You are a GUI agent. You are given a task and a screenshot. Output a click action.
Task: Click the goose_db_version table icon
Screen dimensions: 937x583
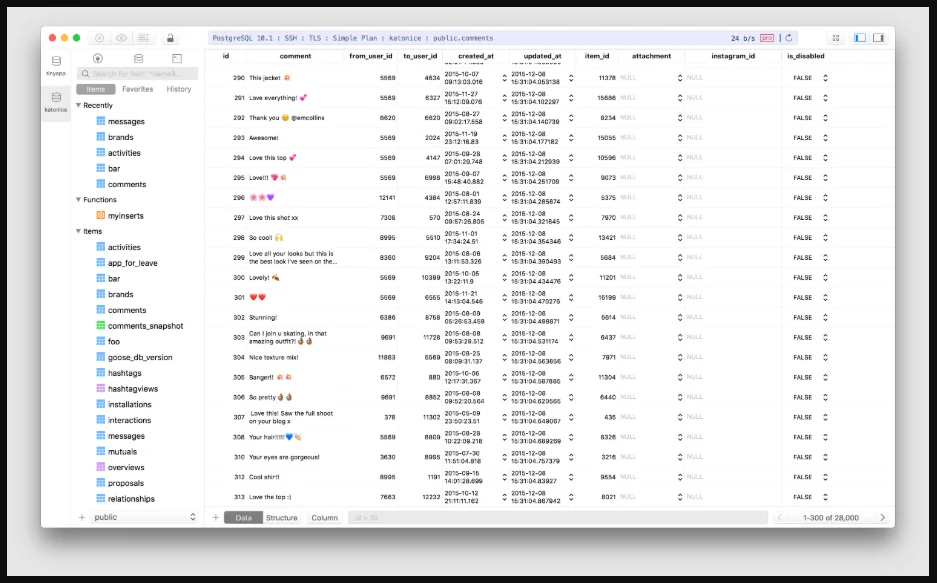(x=100, y=357)
